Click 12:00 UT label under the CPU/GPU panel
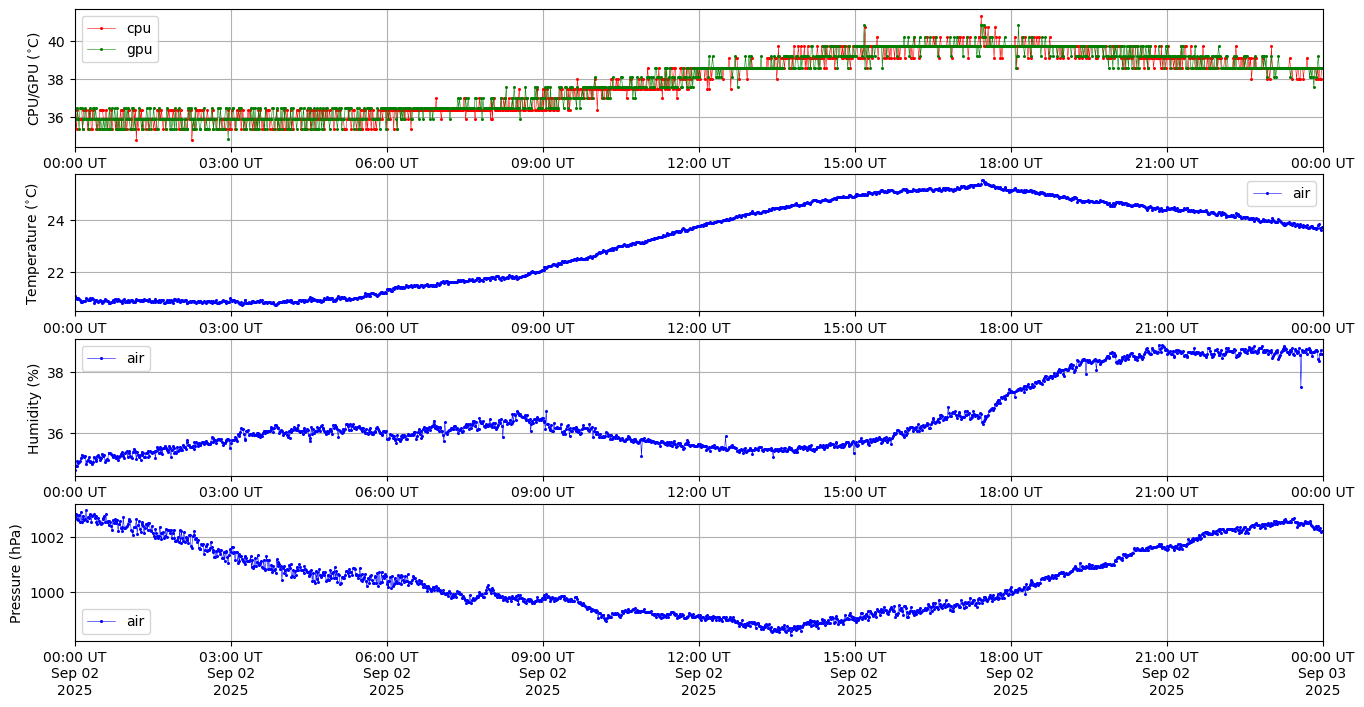Viewport: 1364px width, 707px height. 699,163
